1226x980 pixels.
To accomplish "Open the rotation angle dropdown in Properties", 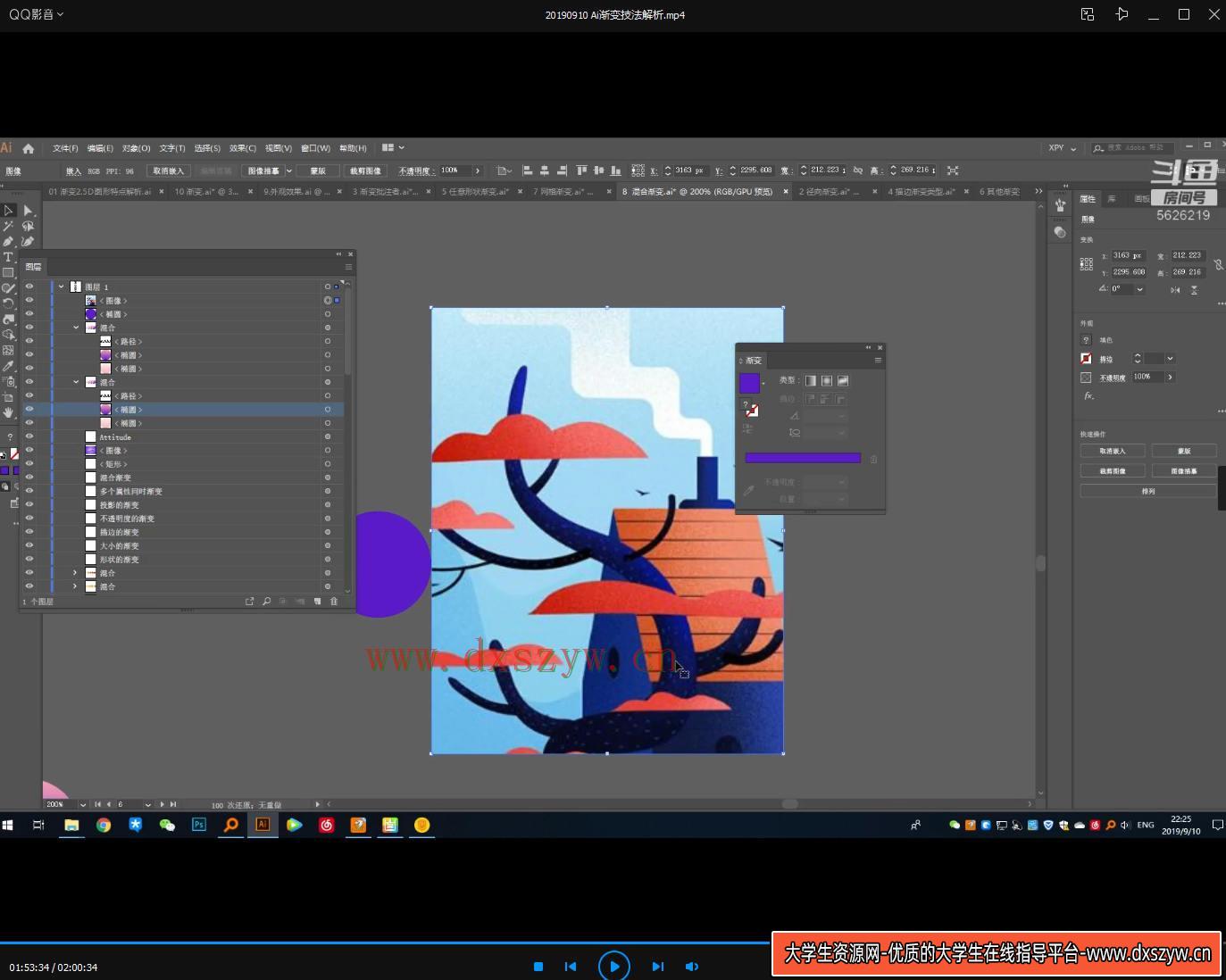I will point(1139,289).
